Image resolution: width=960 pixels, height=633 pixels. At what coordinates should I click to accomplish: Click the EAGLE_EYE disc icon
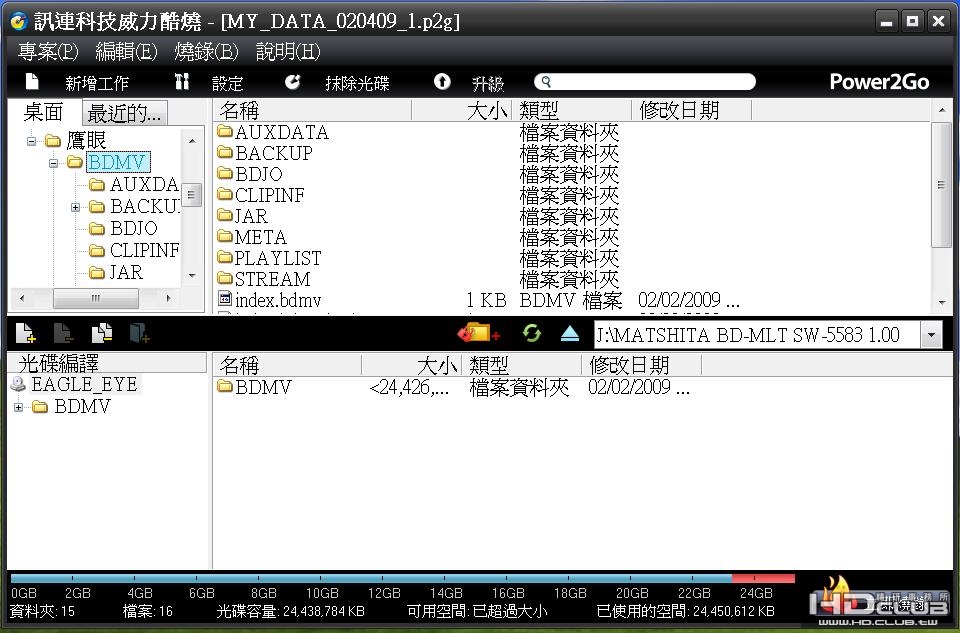pyautogui.click(x=18, y=384)
